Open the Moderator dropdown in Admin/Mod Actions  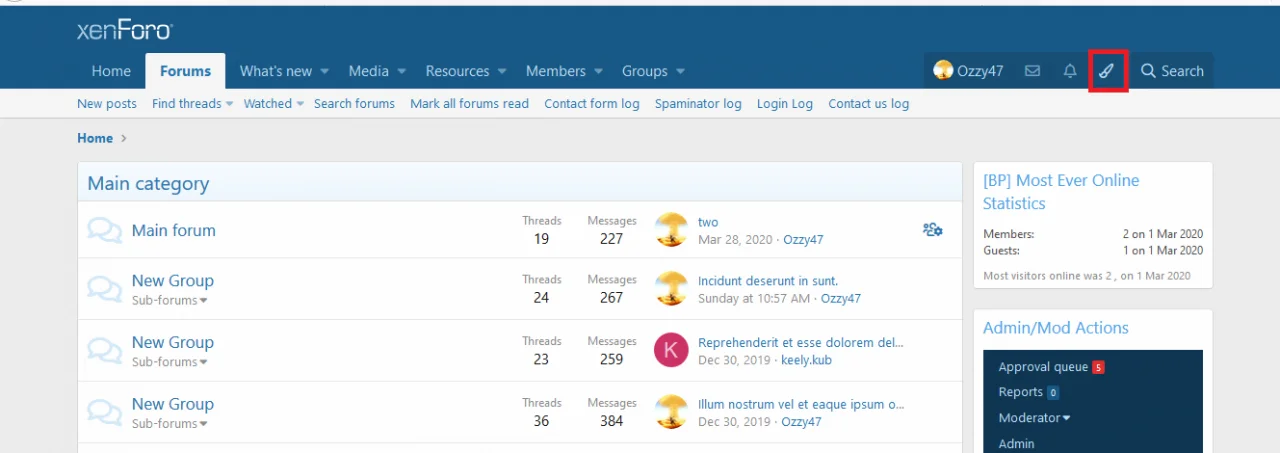point(1034,418)
